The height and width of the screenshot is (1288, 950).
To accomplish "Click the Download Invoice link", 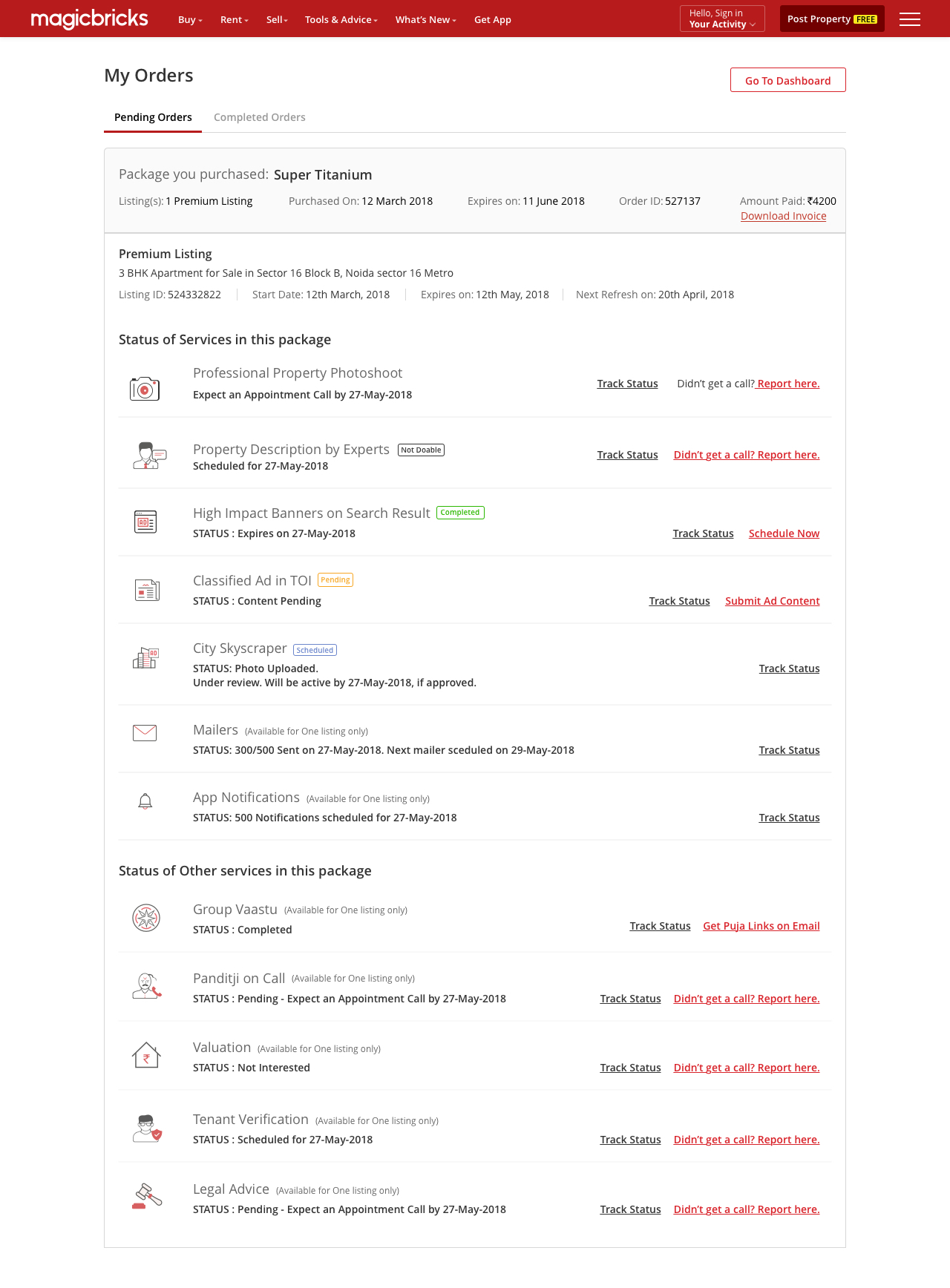I will pyautogui.click(x=783, y=216).
